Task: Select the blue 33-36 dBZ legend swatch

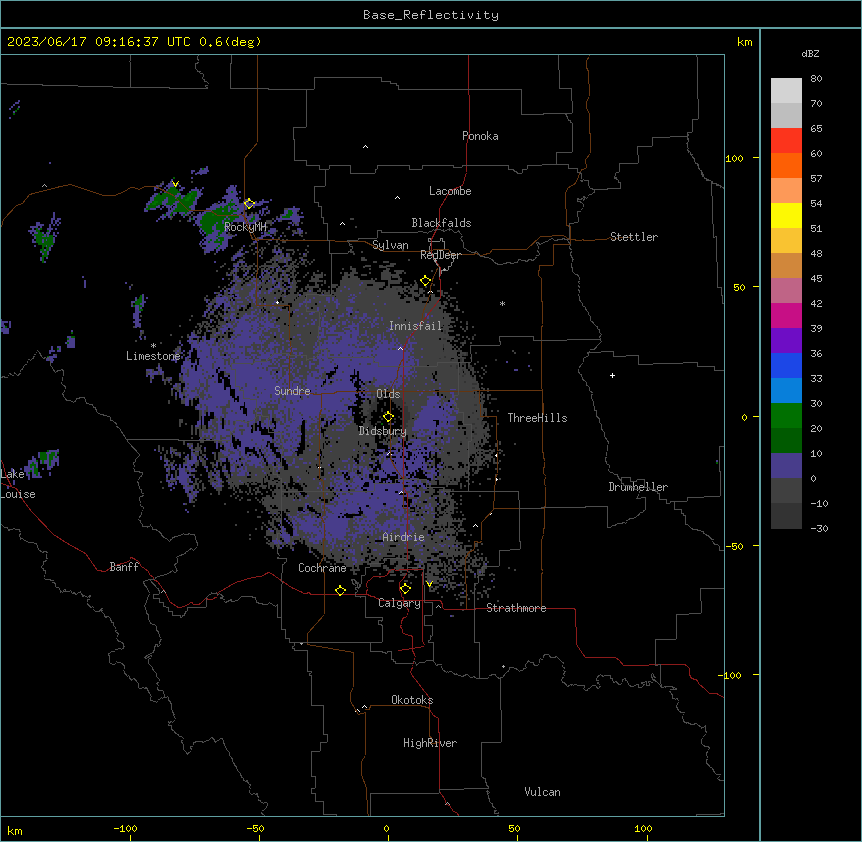Action: [786, 365]
